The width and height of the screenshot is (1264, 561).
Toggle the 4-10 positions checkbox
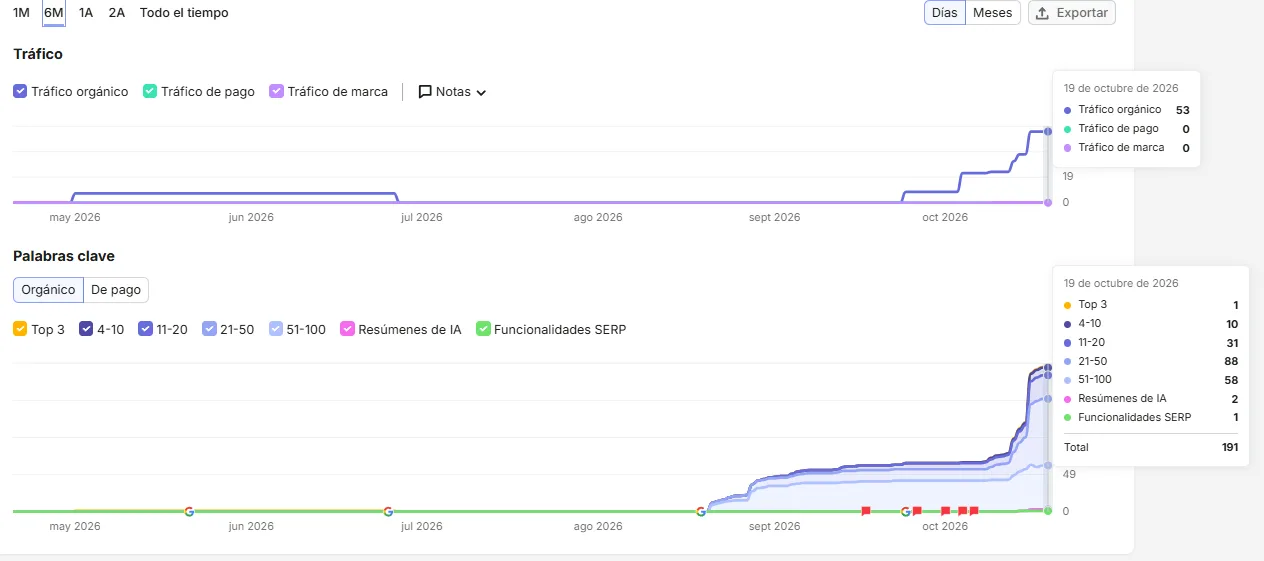(x=86, y=329)
